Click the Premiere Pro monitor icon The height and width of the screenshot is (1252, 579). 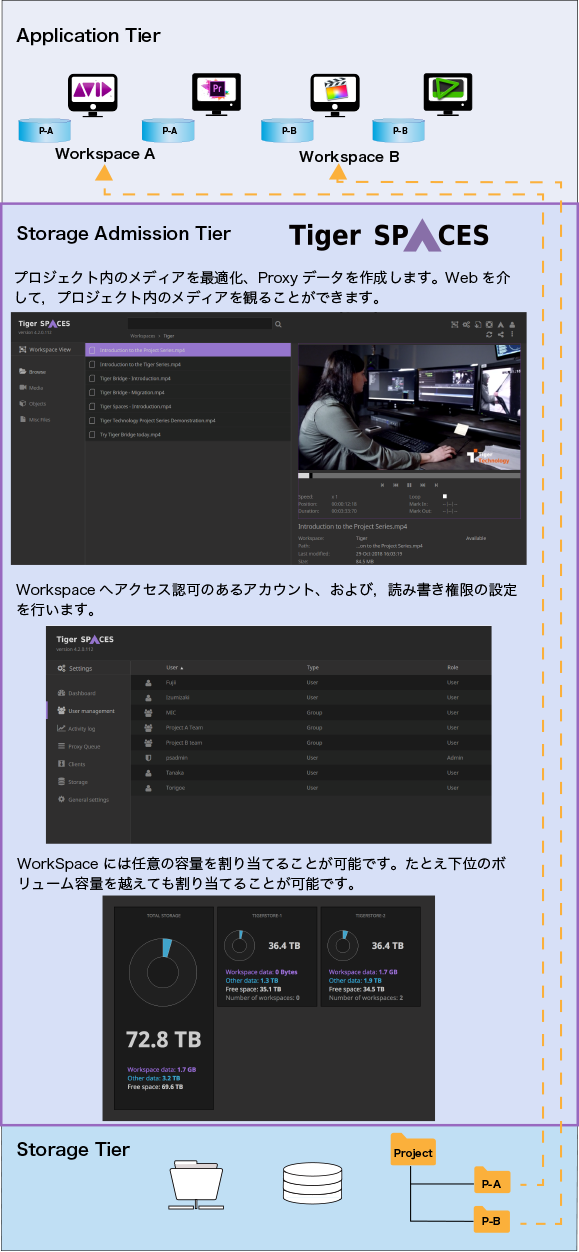[216, 92]
